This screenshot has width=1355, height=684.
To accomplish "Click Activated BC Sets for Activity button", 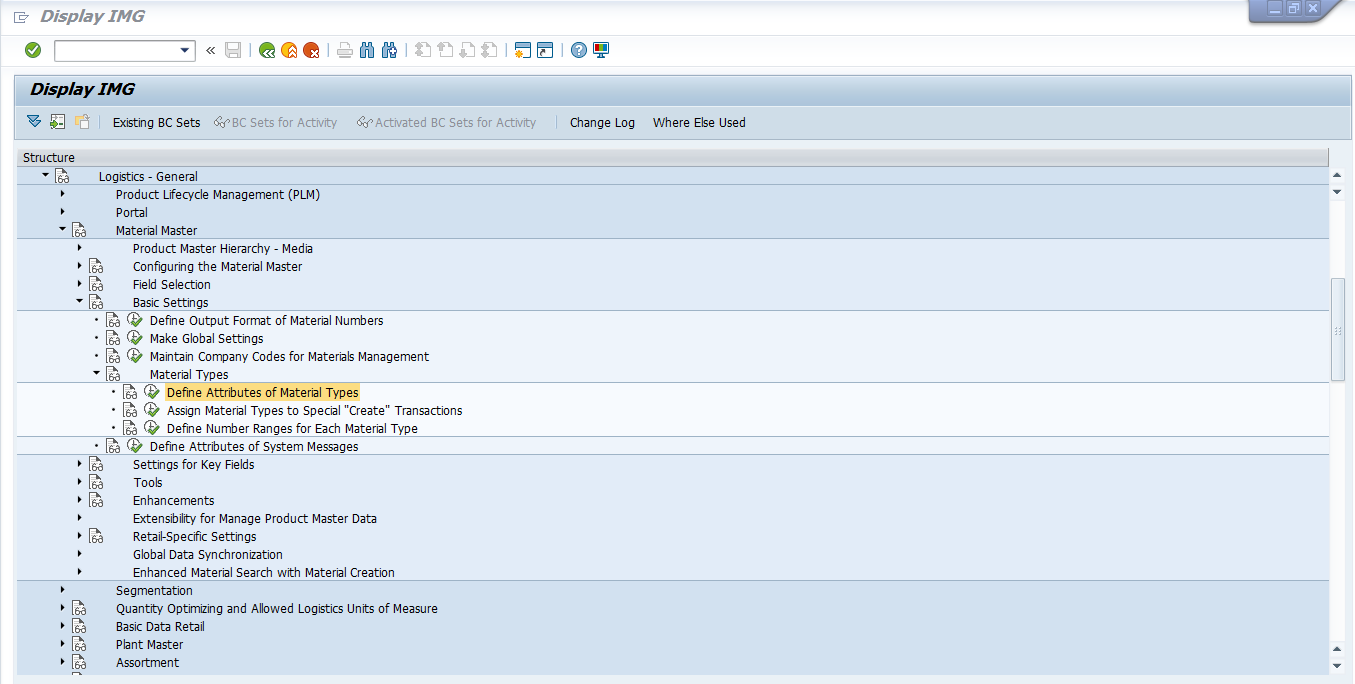I will [x=446, y=123].
